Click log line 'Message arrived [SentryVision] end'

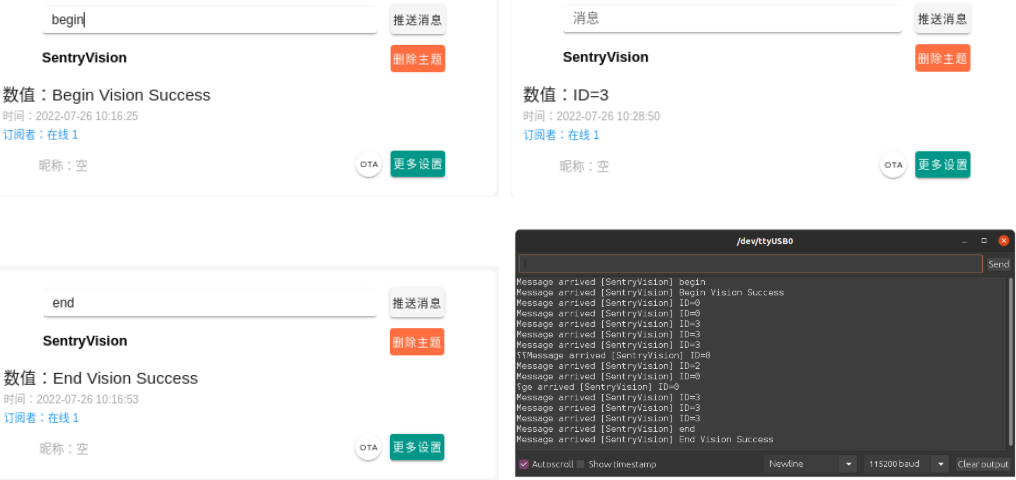coord(605,429)
